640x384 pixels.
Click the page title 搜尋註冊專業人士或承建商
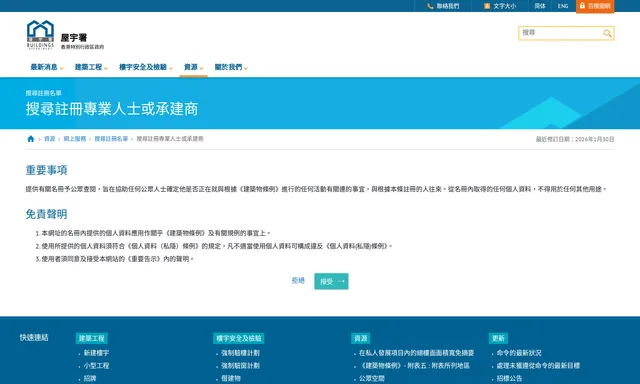(112, 109)
